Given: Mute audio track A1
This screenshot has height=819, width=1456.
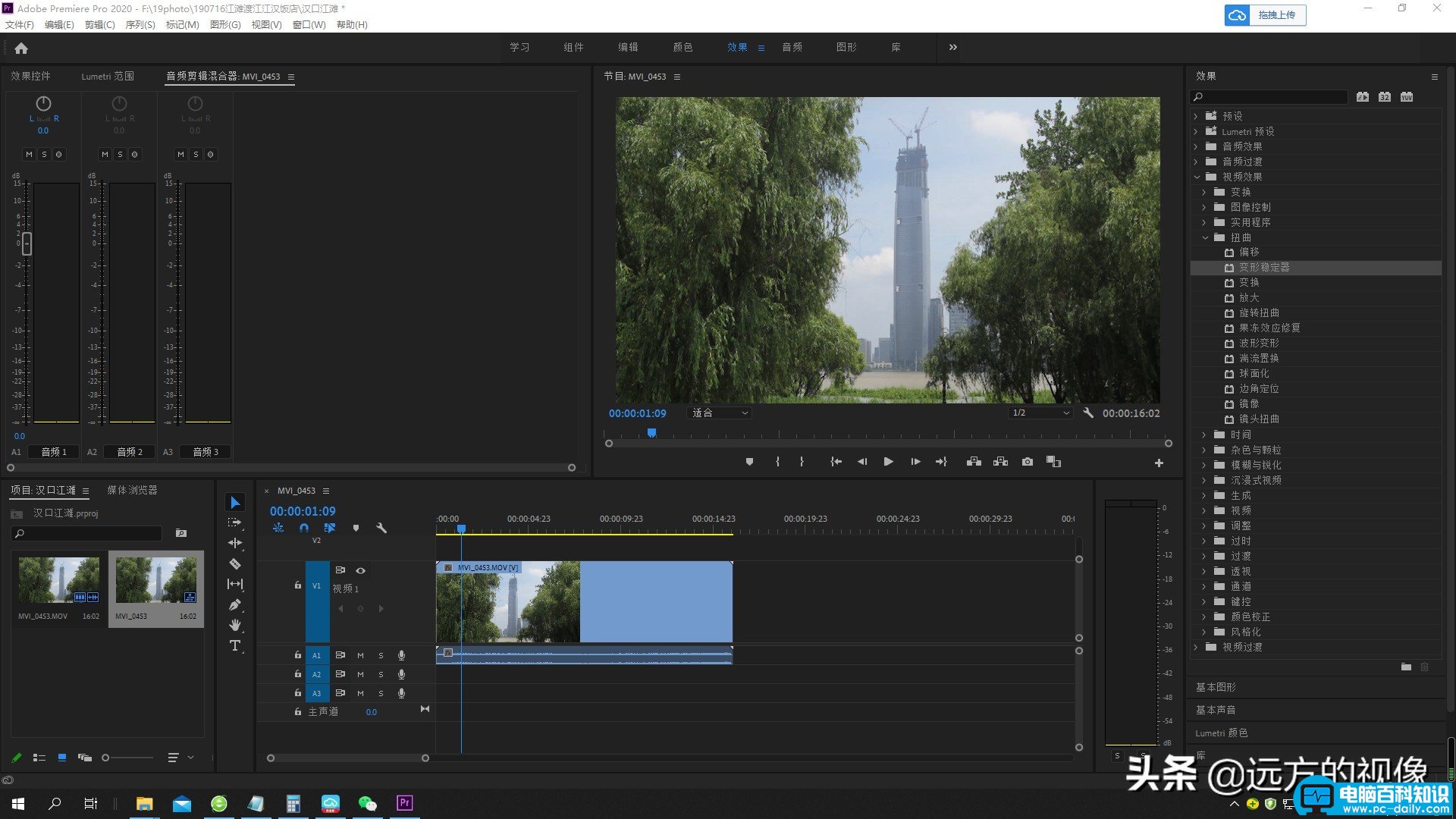Looking at the screenshot, I should click(360, 655).
